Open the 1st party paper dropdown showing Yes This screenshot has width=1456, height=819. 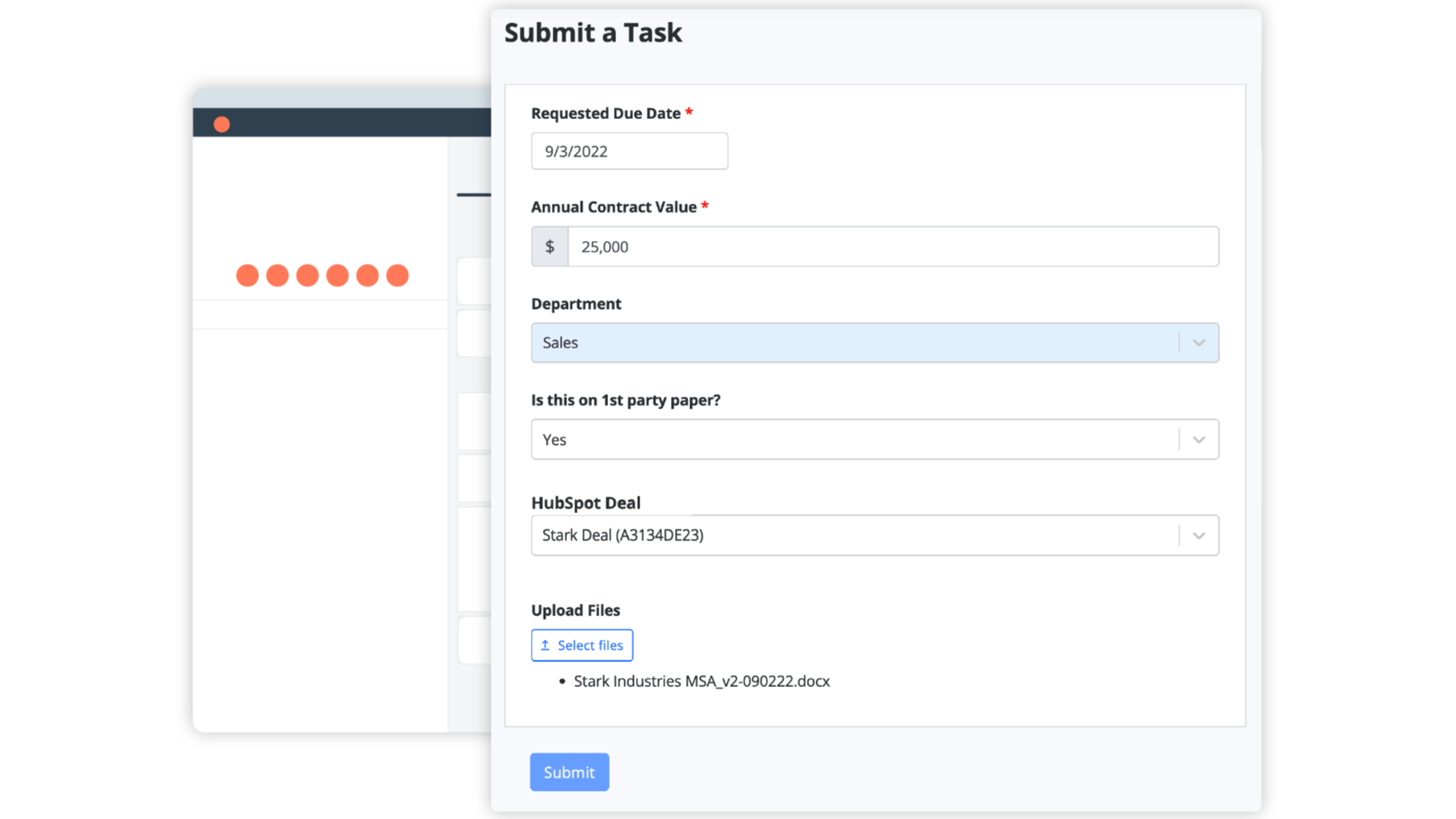(853, 440)
